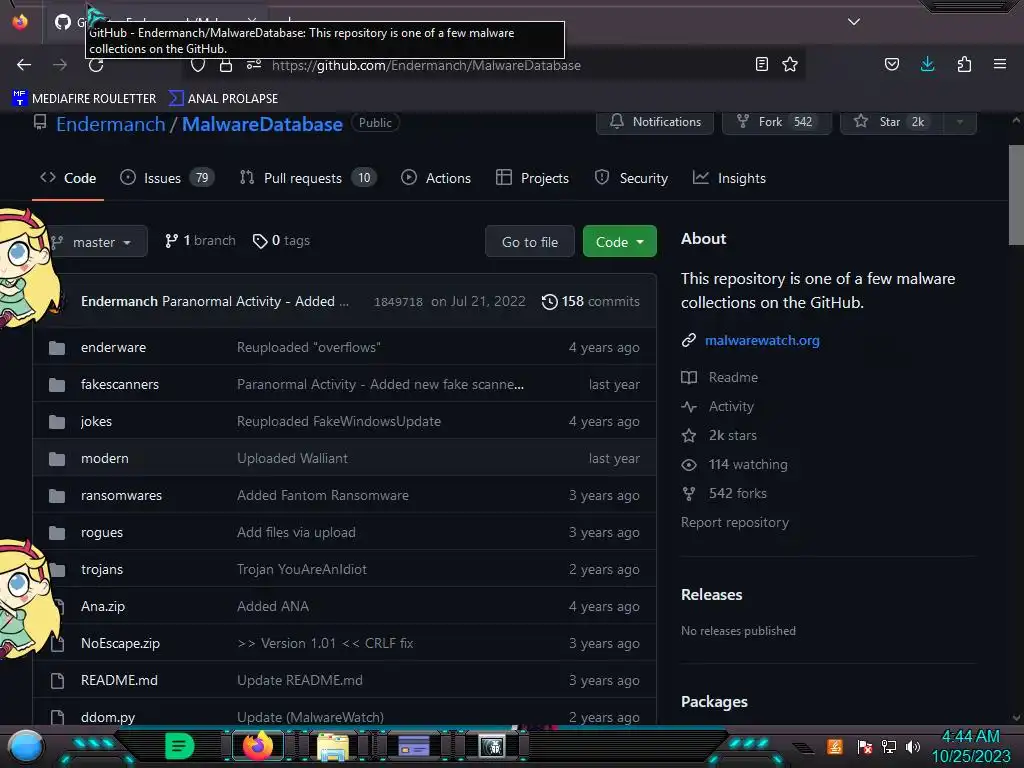The width and height of the screenshot is (1024, 768).
Task: Open the MEDIAFIRE ROULETTER bookmark
Action: 84,99
